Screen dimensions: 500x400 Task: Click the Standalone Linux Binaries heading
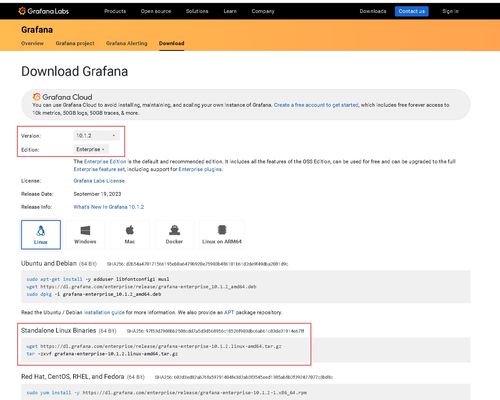(58, 330)
